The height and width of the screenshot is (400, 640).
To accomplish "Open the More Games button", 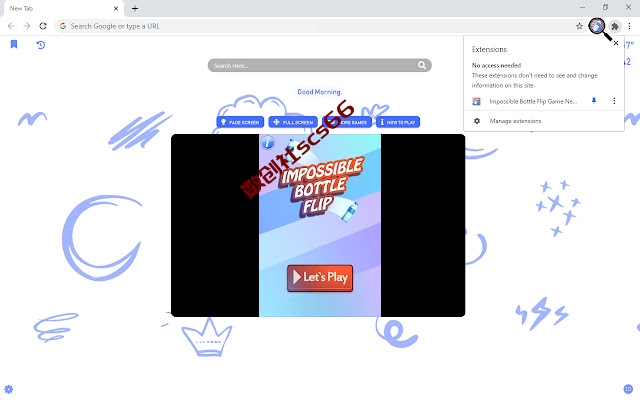I will (x=347, y=122).
